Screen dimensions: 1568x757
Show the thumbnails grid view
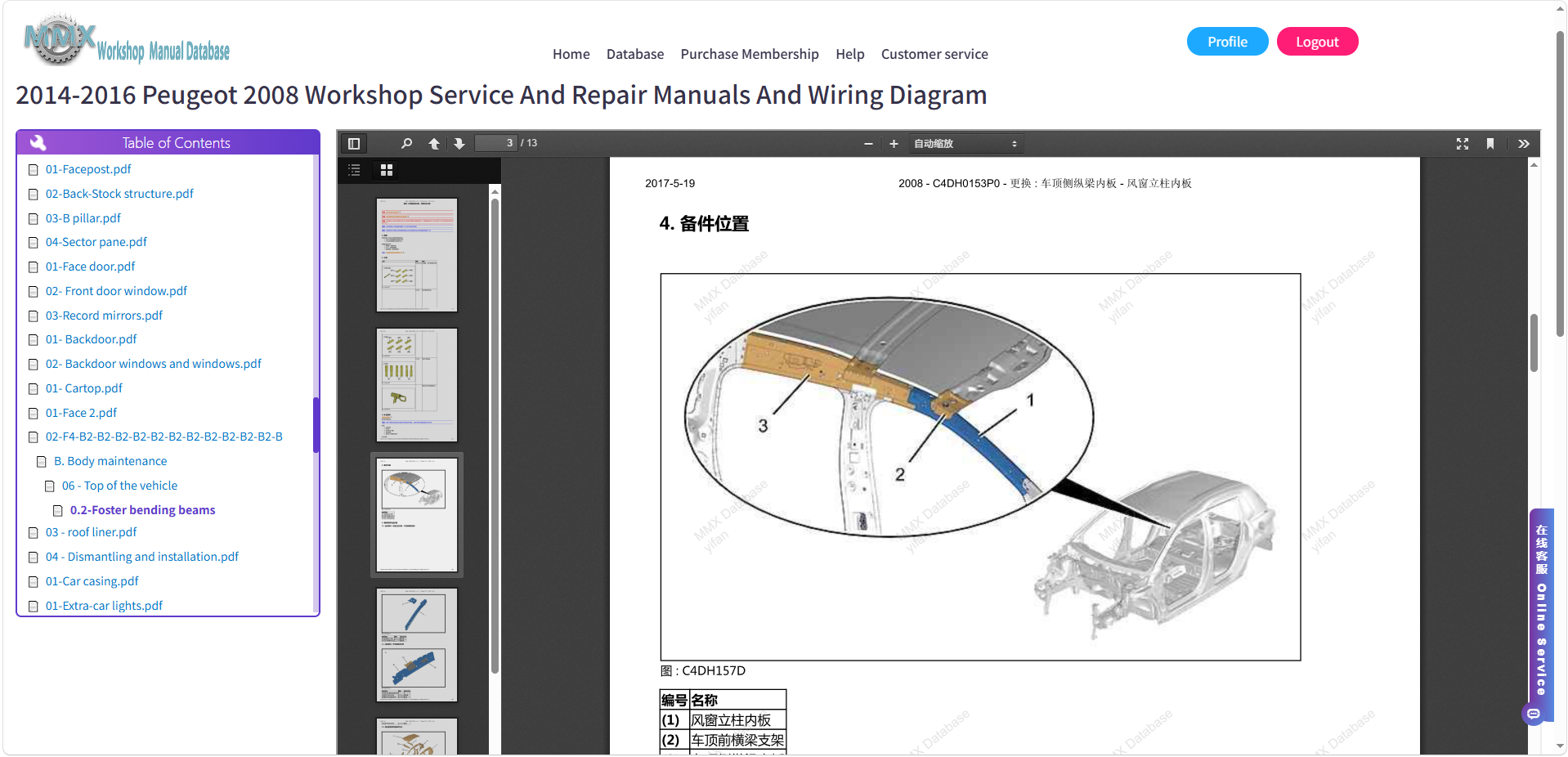pyautogui.click(x=387, y=170)
